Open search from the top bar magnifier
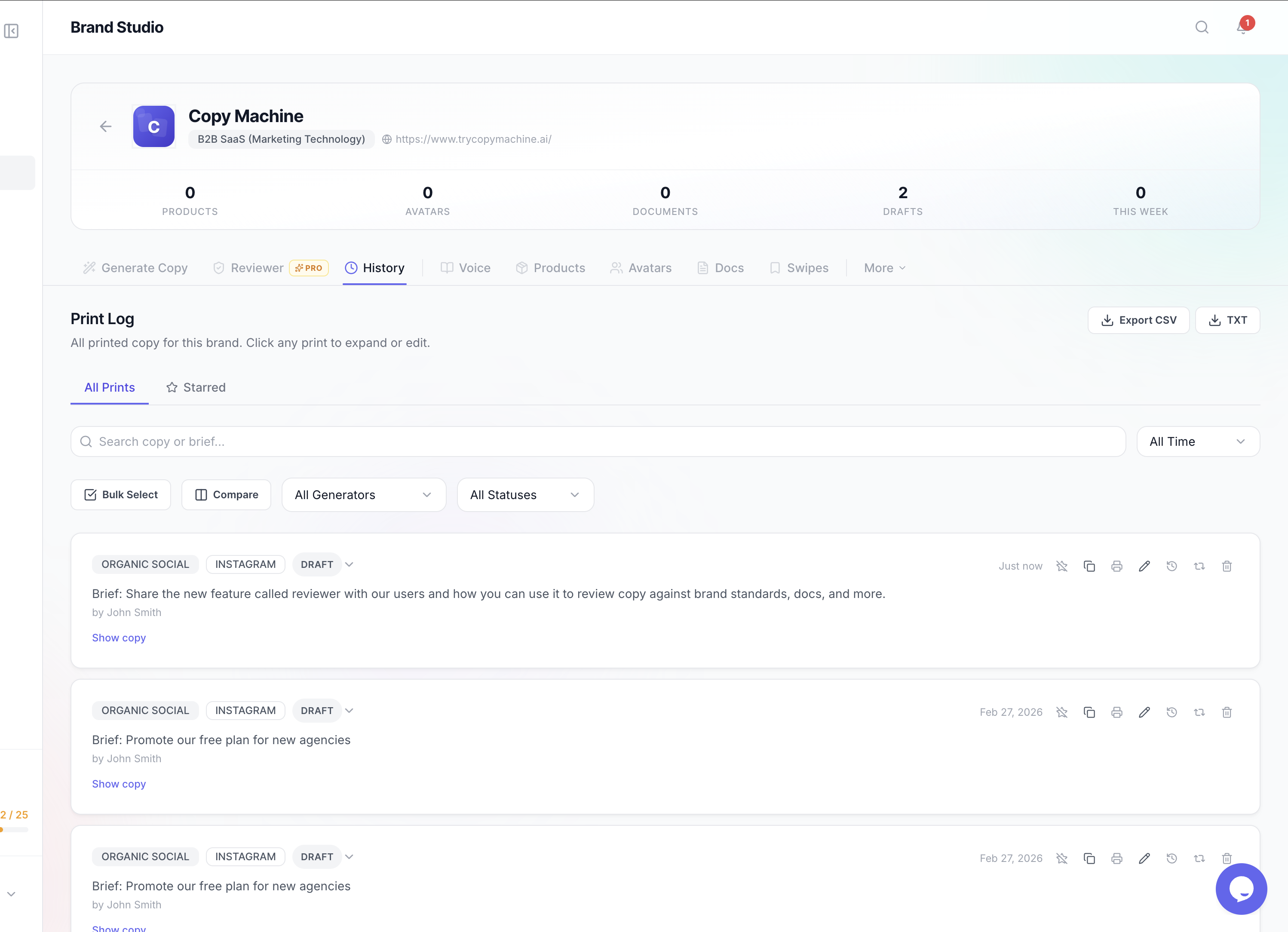The height and width of the screenshot is (932, 1288). pyautogui.click(x=1202, y=27)
